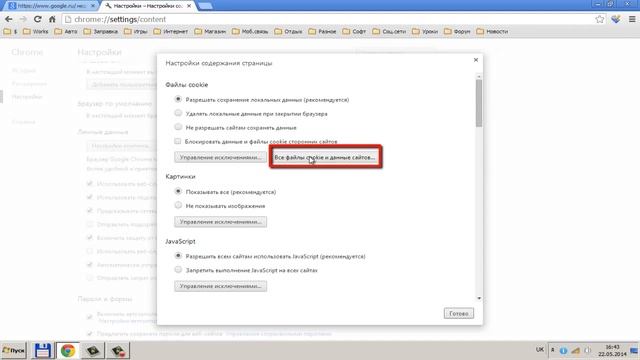This screenshot has height=360, width=640.
Task: Reload the page with the refresh icon
Action: (38, 19)
